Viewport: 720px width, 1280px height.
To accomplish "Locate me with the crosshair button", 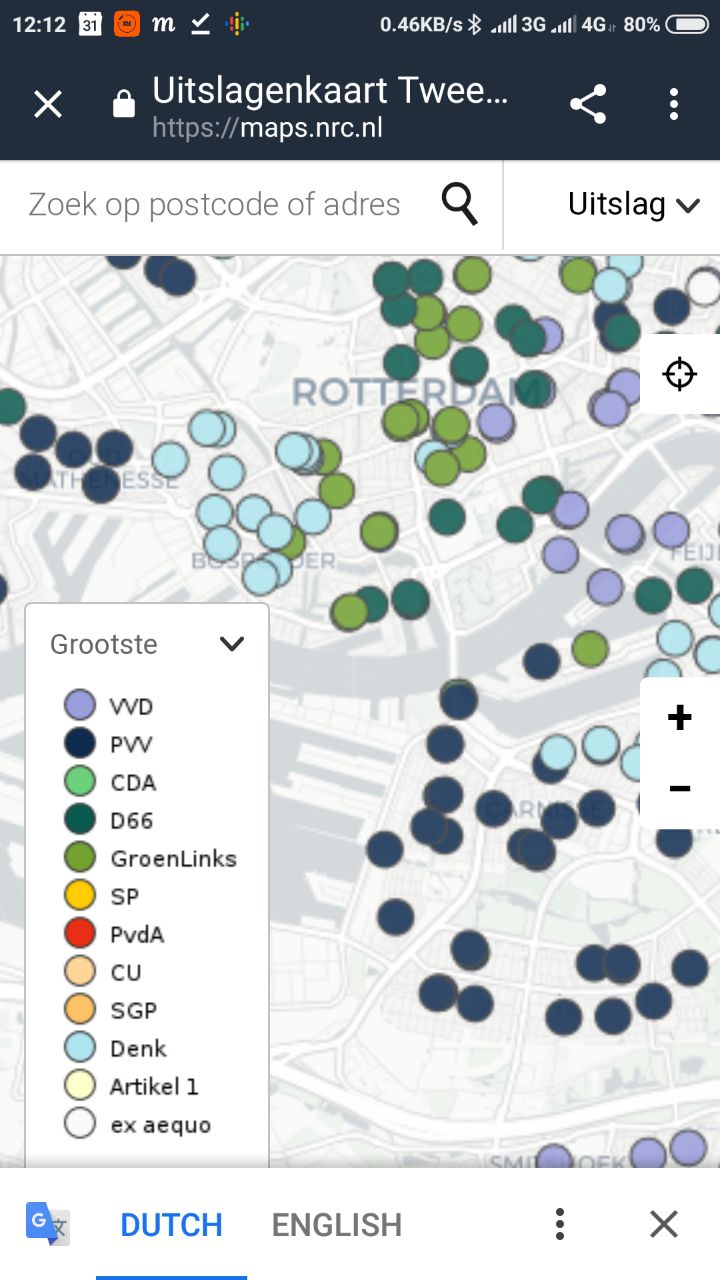I will tap(680, 374).
